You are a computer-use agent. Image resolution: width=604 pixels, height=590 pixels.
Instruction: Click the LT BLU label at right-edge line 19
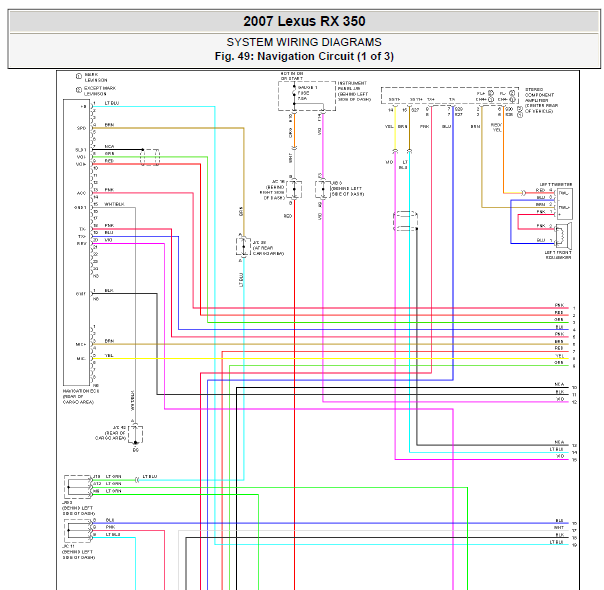[x=557, y=542]
